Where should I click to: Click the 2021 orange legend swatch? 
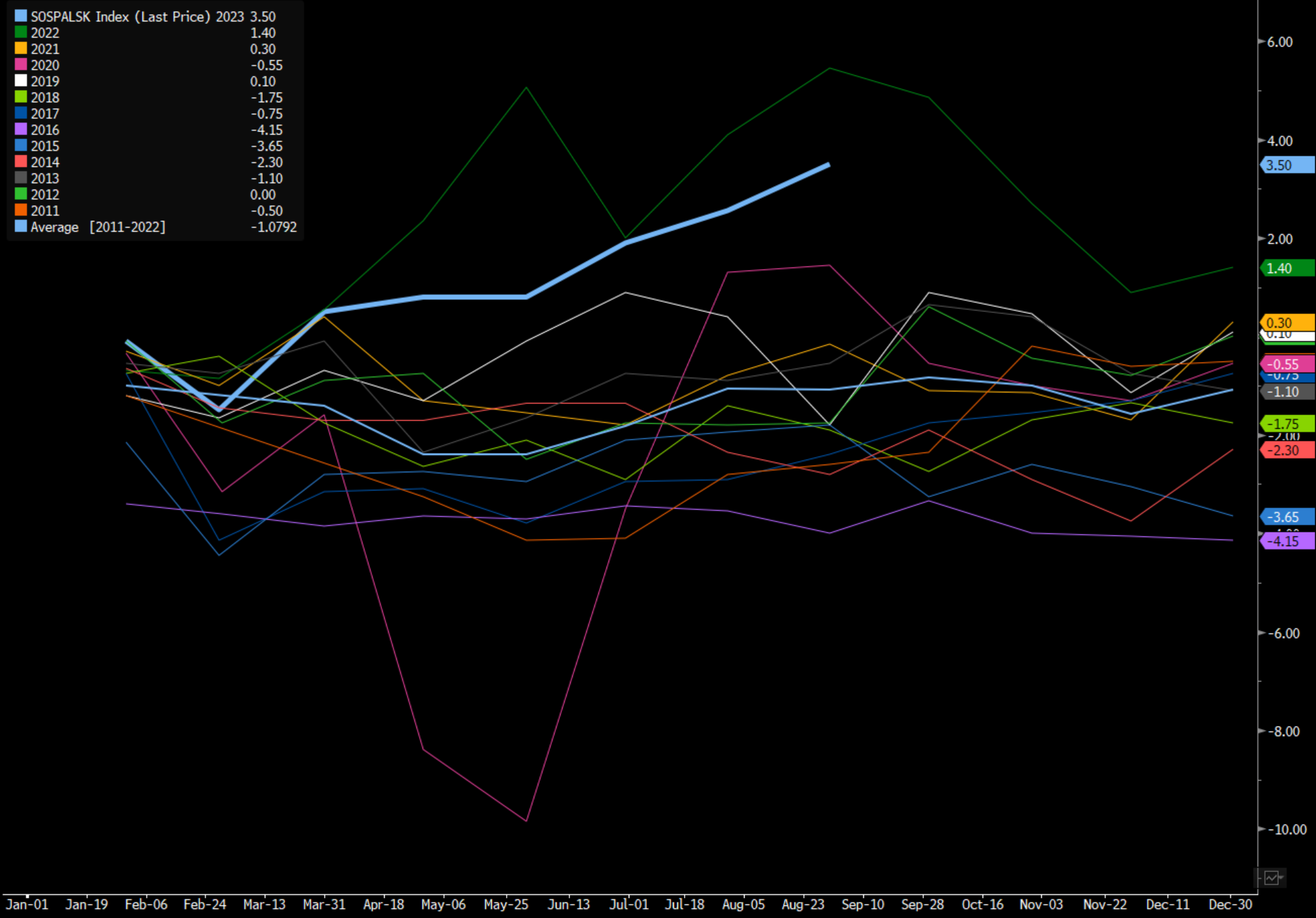coord(21,49)
